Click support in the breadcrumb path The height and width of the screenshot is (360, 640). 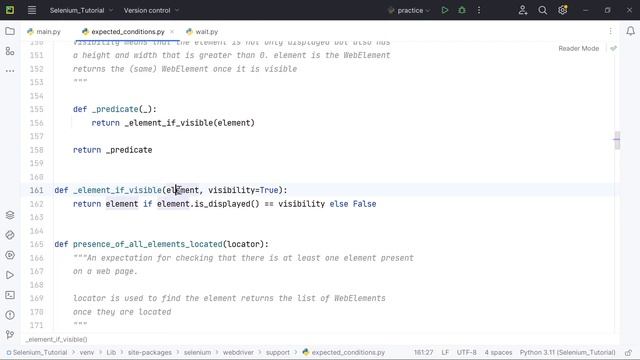coord(278,352)
